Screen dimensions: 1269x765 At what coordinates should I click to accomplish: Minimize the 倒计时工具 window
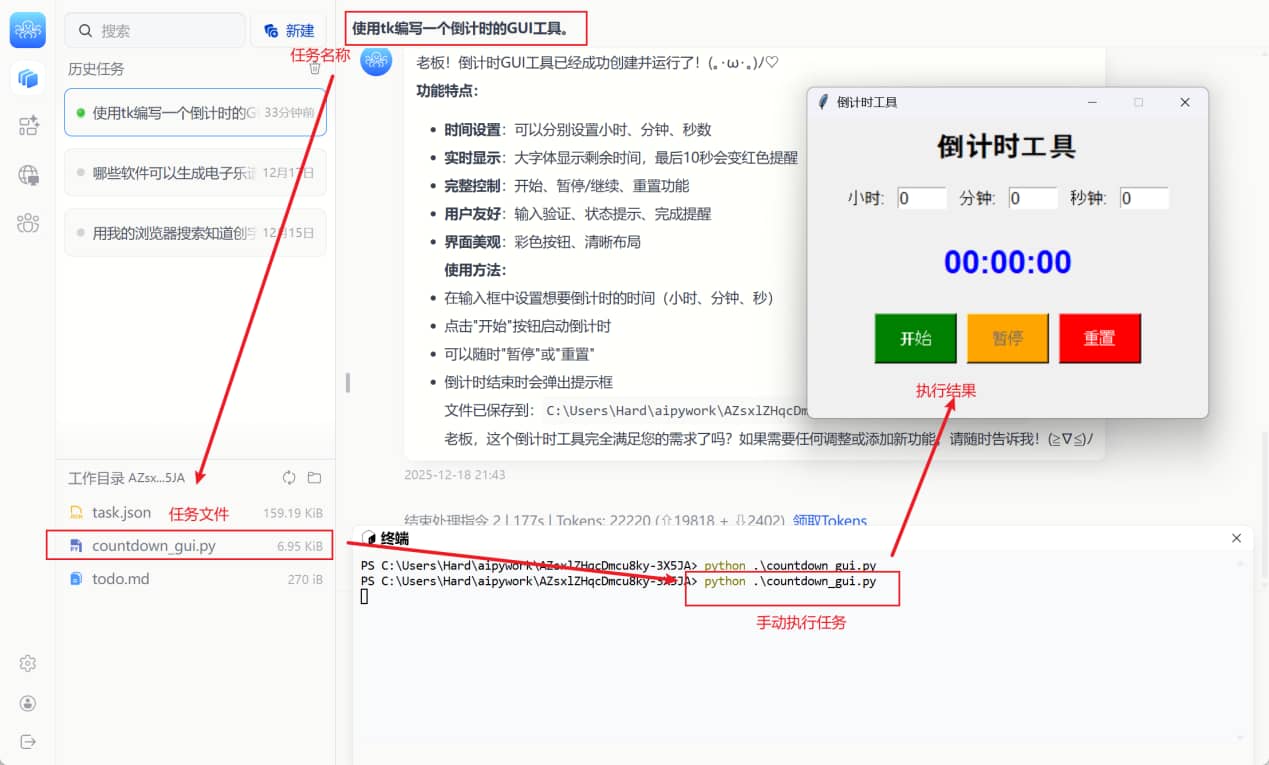coord(1092,102)
